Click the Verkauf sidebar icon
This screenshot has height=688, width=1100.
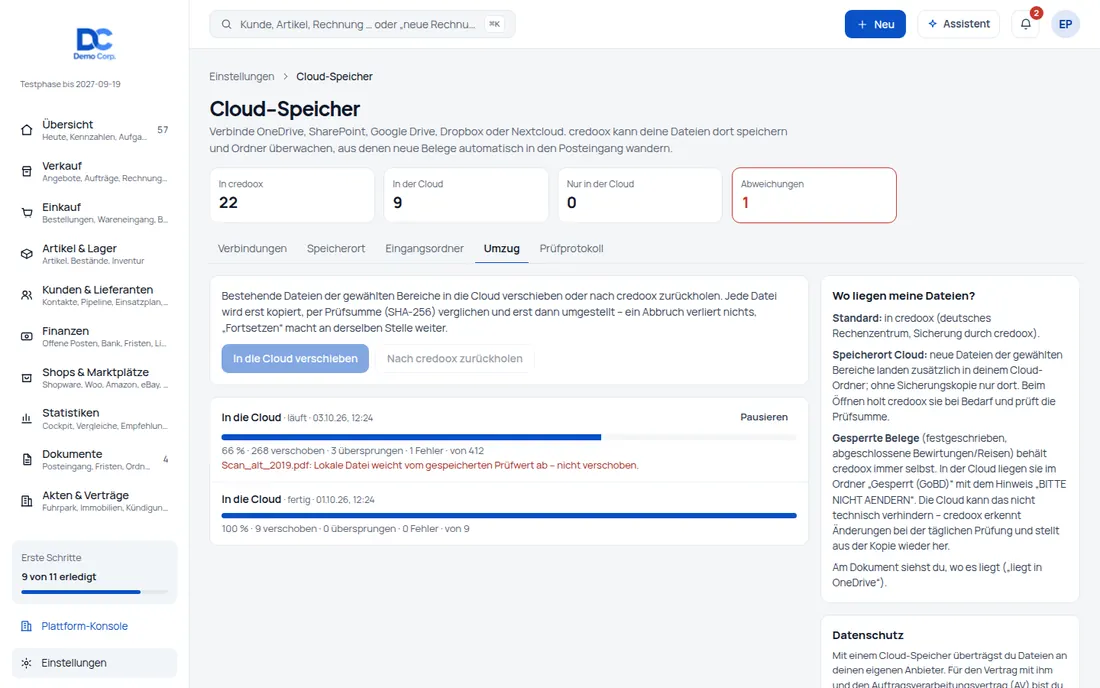(x=27, y=171)
